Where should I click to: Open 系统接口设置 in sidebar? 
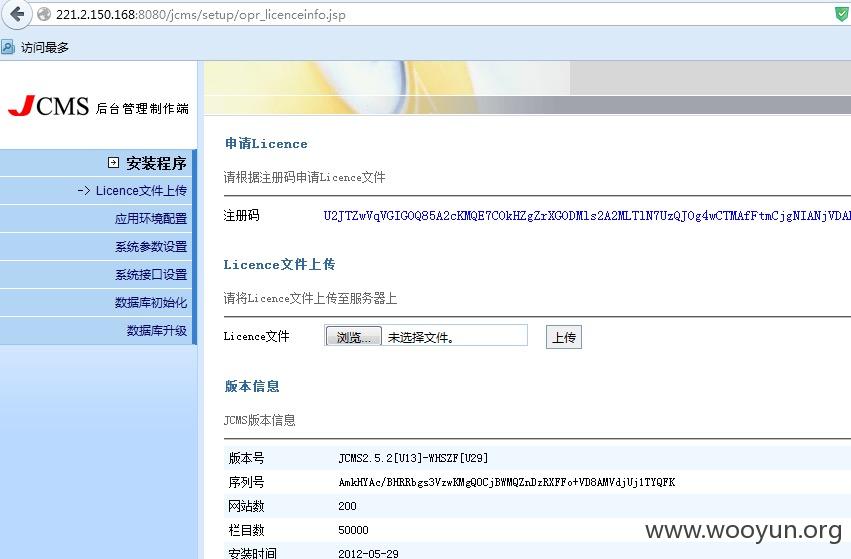point(151,275)
